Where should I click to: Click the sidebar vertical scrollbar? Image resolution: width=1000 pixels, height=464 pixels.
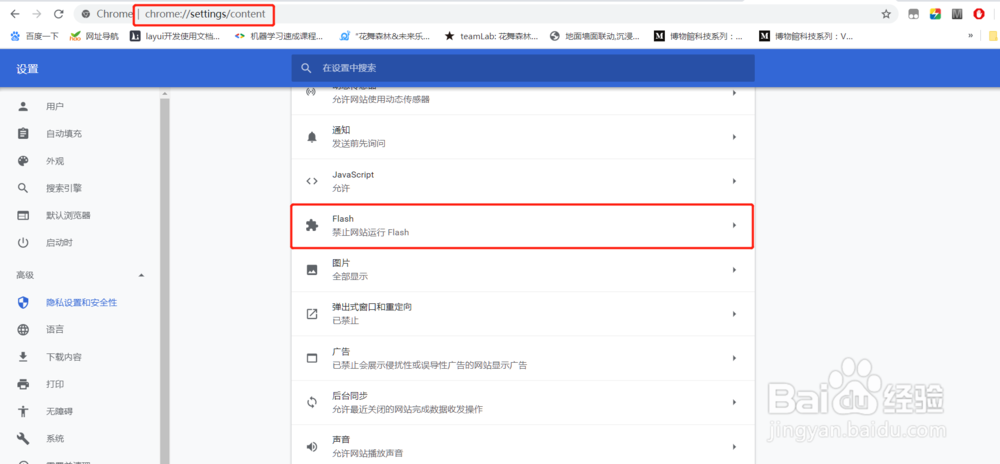coord(165,280)
